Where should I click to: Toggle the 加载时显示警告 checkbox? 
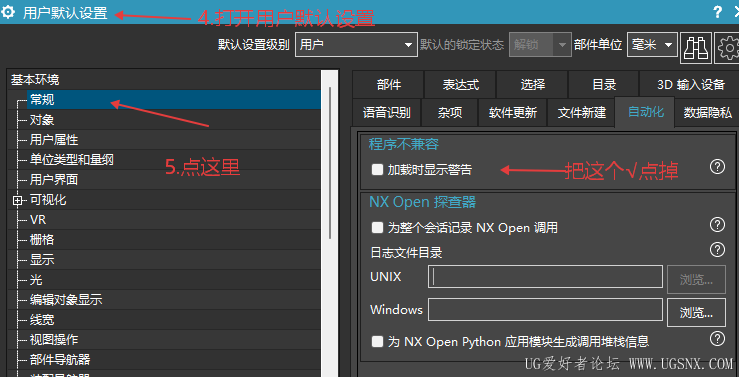click(377, 170)
